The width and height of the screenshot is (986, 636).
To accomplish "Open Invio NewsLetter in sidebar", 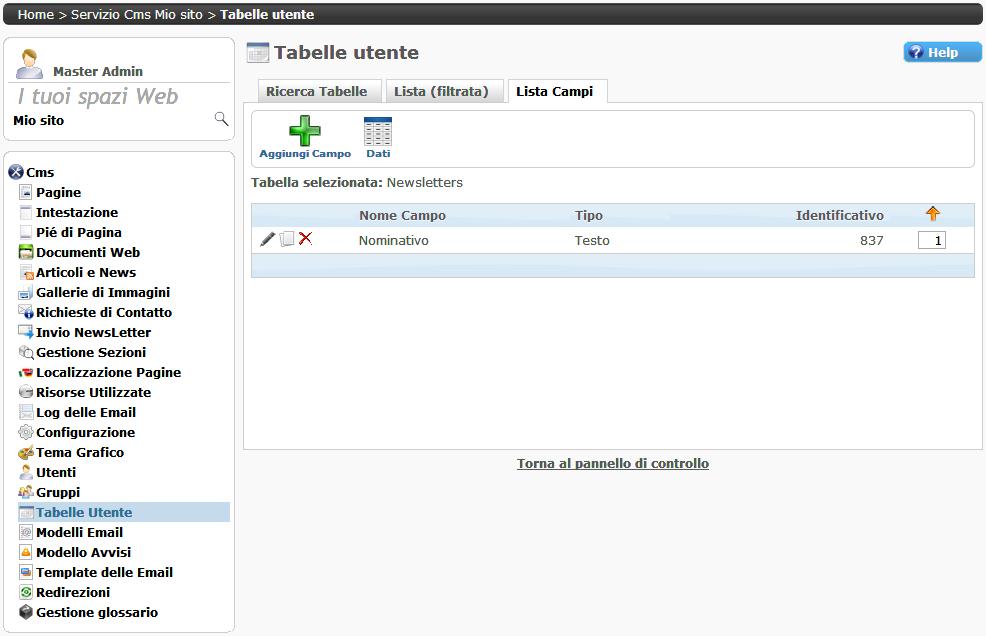I will pyautogui.click(x=93, y=332).
